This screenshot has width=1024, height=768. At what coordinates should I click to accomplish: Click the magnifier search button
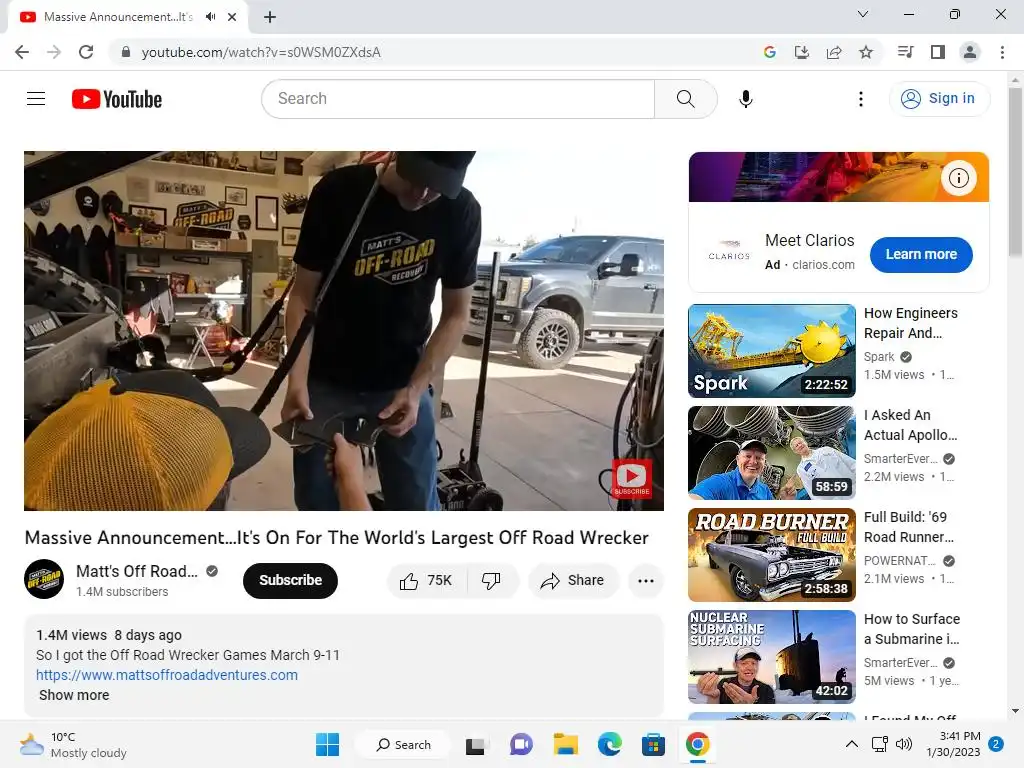[686, 99]
